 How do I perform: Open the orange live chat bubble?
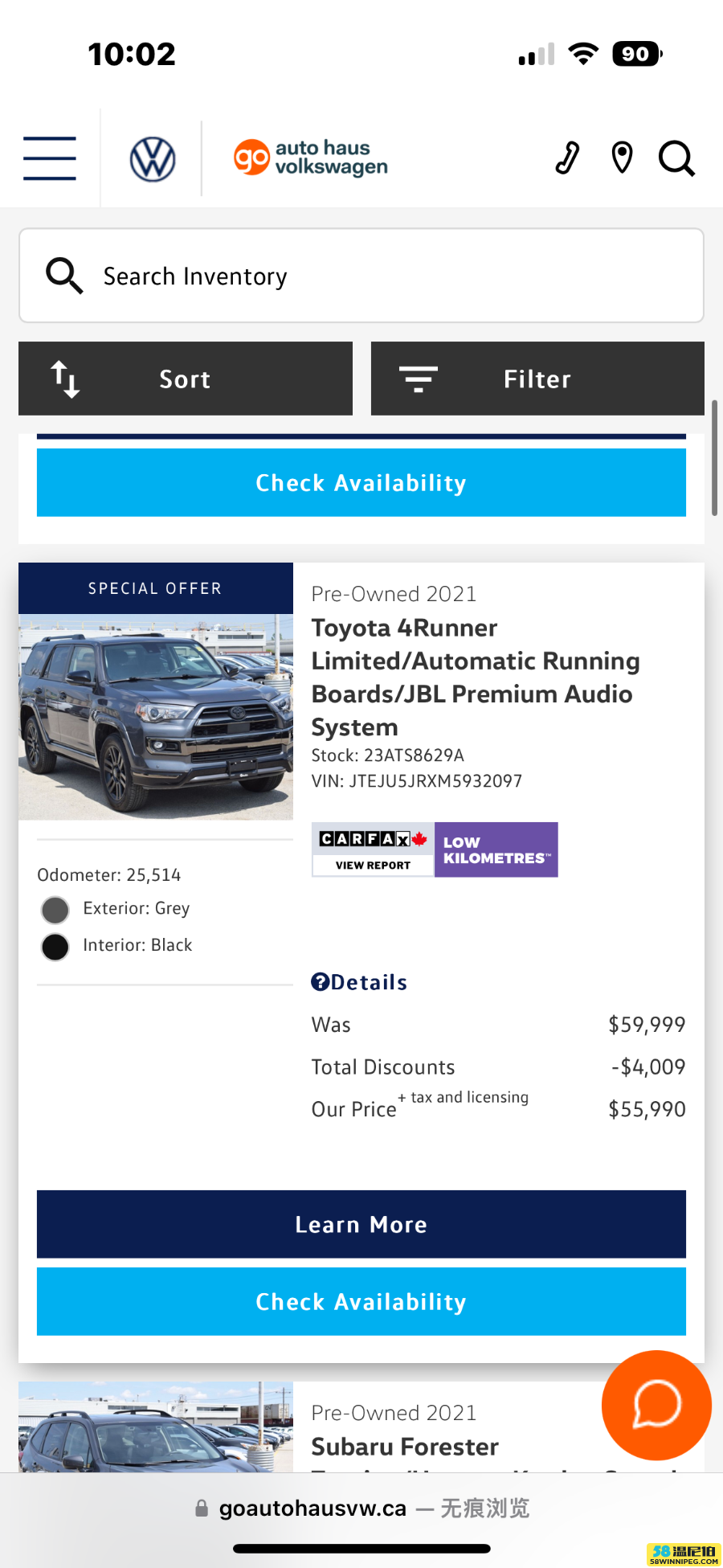(656, 1405)
